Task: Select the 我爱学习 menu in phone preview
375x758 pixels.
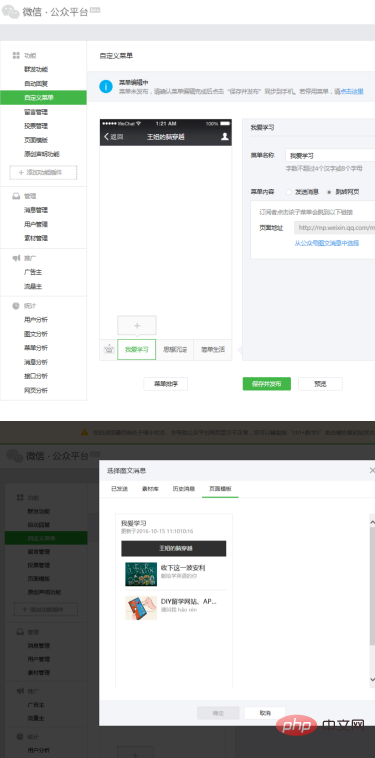Action: [x=136, y=350]
